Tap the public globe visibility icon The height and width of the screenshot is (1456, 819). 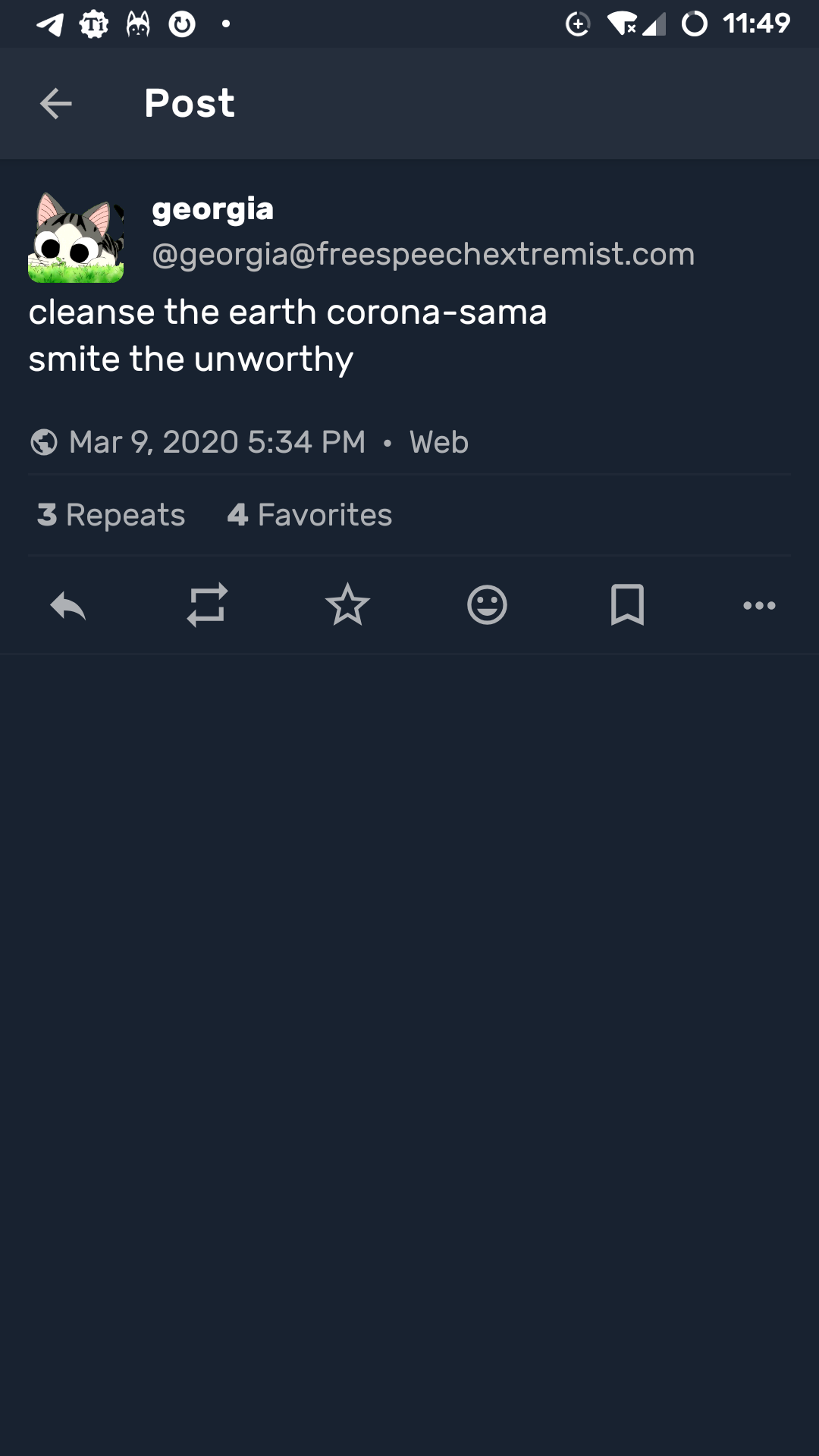44,442
